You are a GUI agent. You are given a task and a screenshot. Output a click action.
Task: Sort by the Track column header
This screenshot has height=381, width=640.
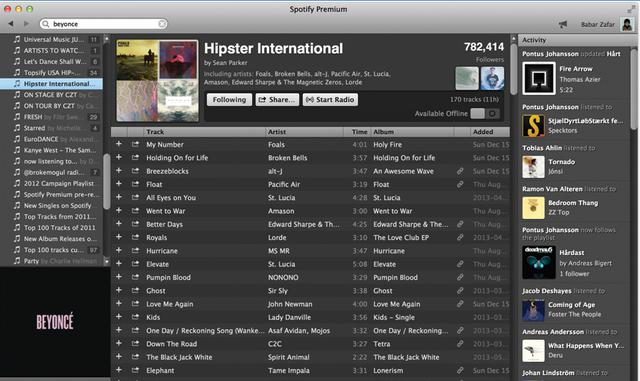[x=204, y=132]
